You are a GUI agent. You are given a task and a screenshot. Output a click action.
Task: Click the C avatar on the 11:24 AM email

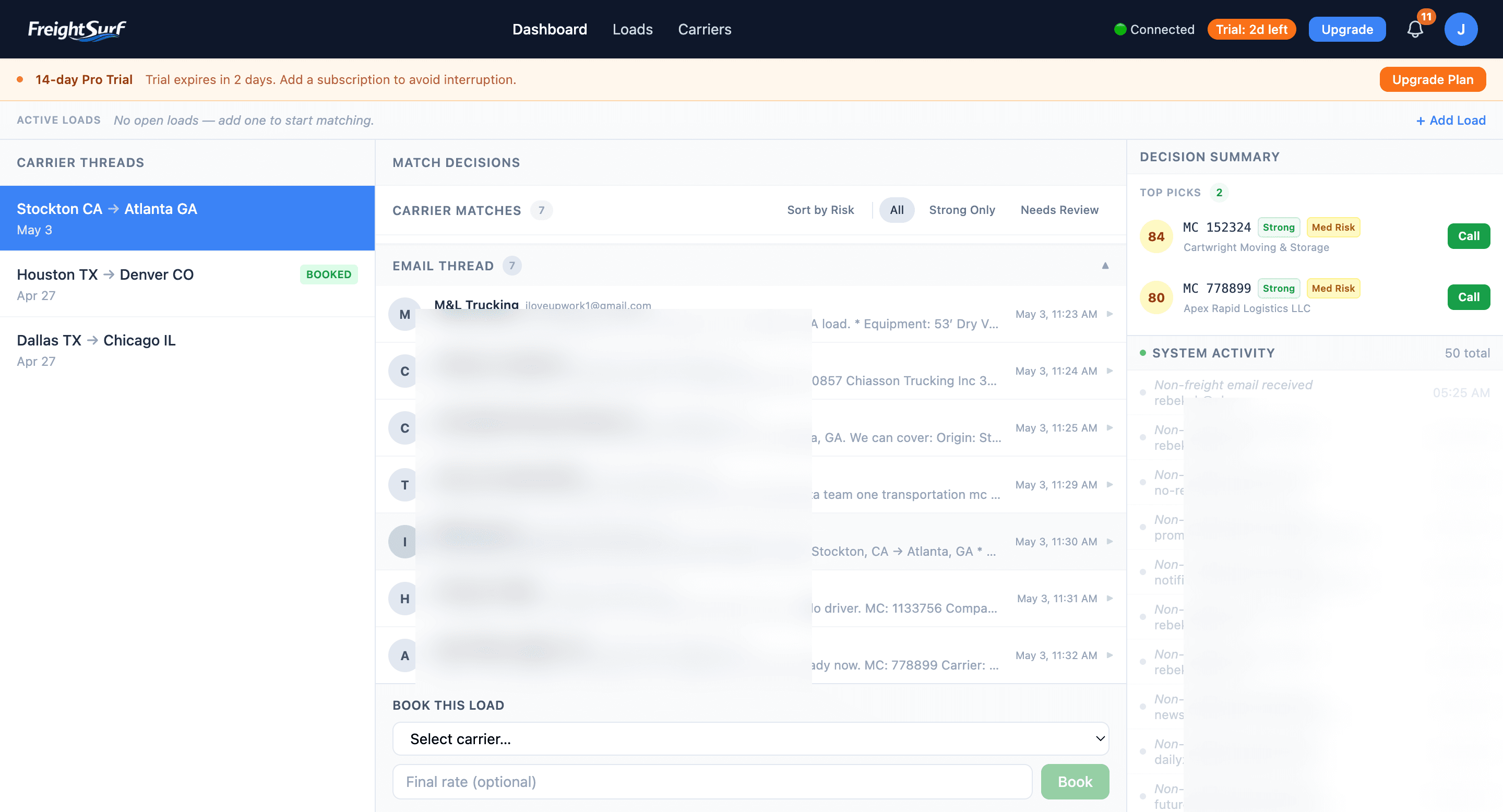tap(405, 371)
